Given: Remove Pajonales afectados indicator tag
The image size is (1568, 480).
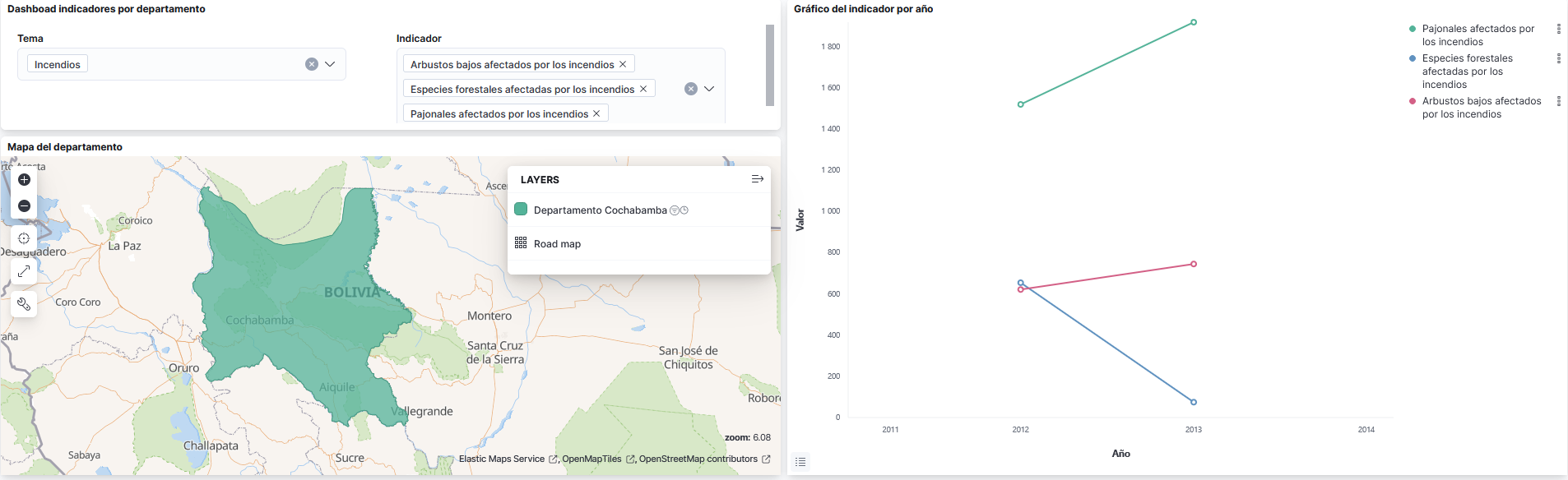Looking at the screenshot, I should [596, 113].
